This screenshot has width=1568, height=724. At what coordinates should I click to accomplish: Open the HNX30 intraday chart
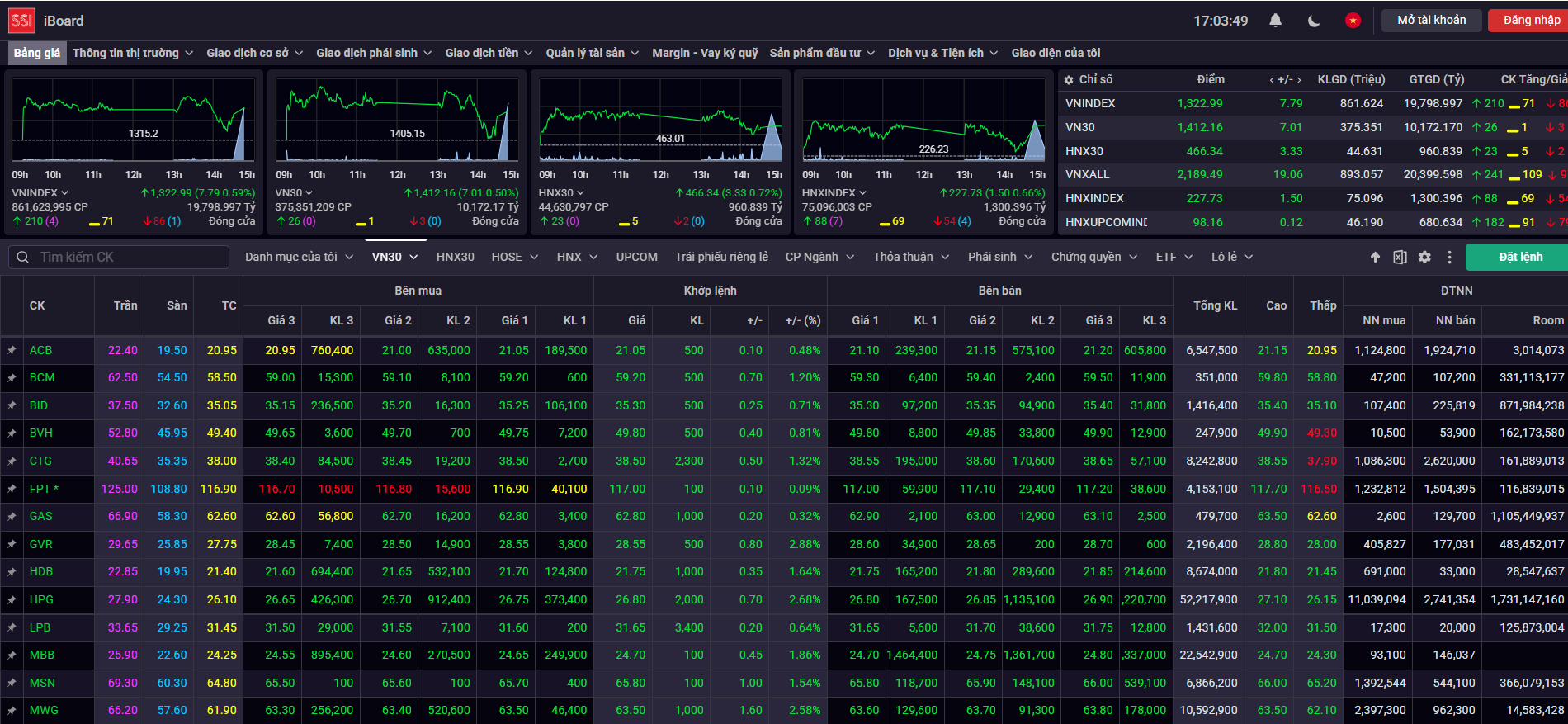coord(660,120)
